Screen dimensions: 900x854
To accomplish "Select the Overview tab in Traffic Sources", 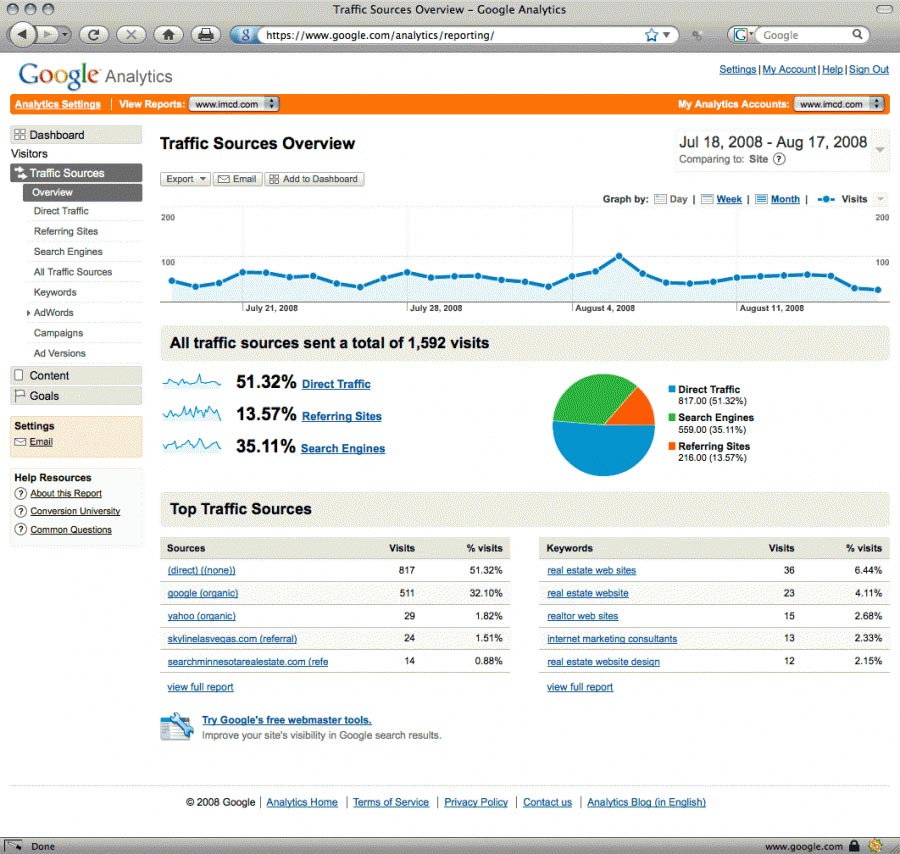I will (50, 192).
